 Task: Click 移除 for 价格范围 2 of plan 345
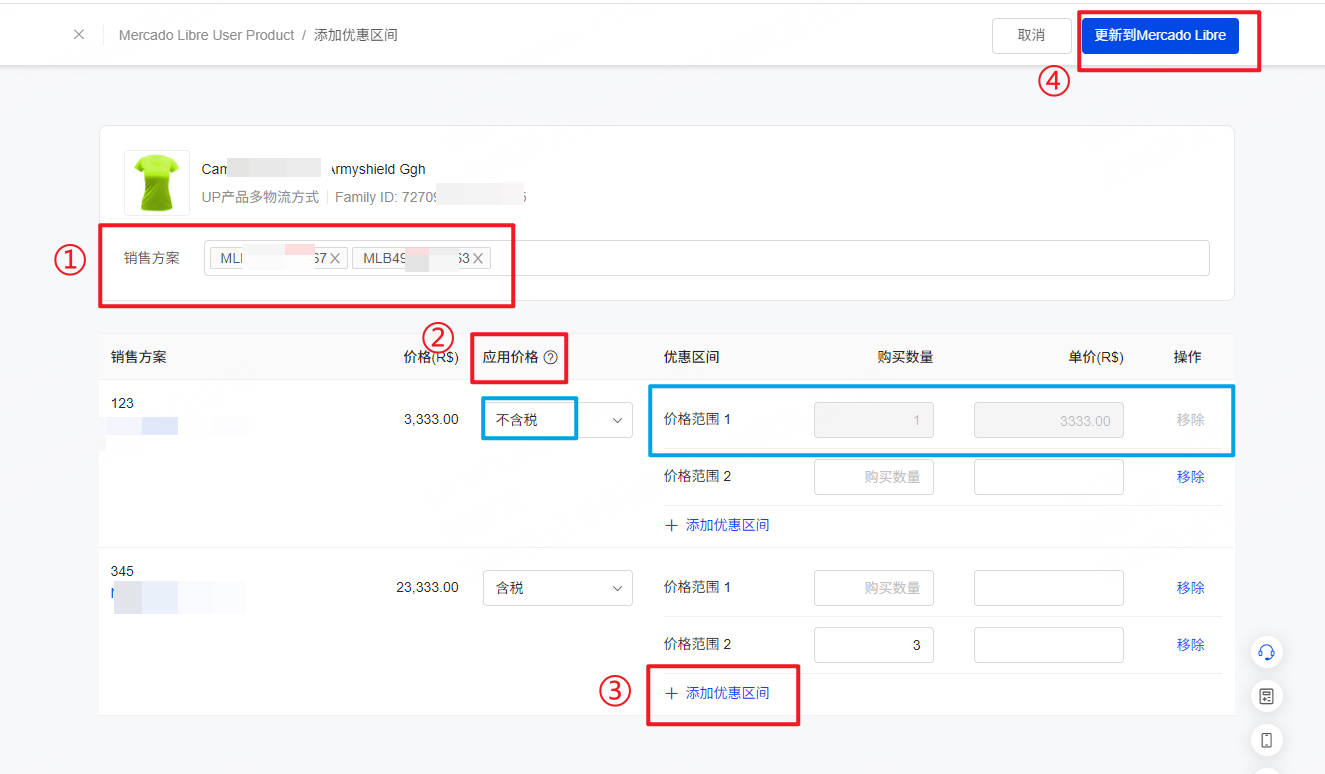pyautogui.click(x=1190, y=645)
